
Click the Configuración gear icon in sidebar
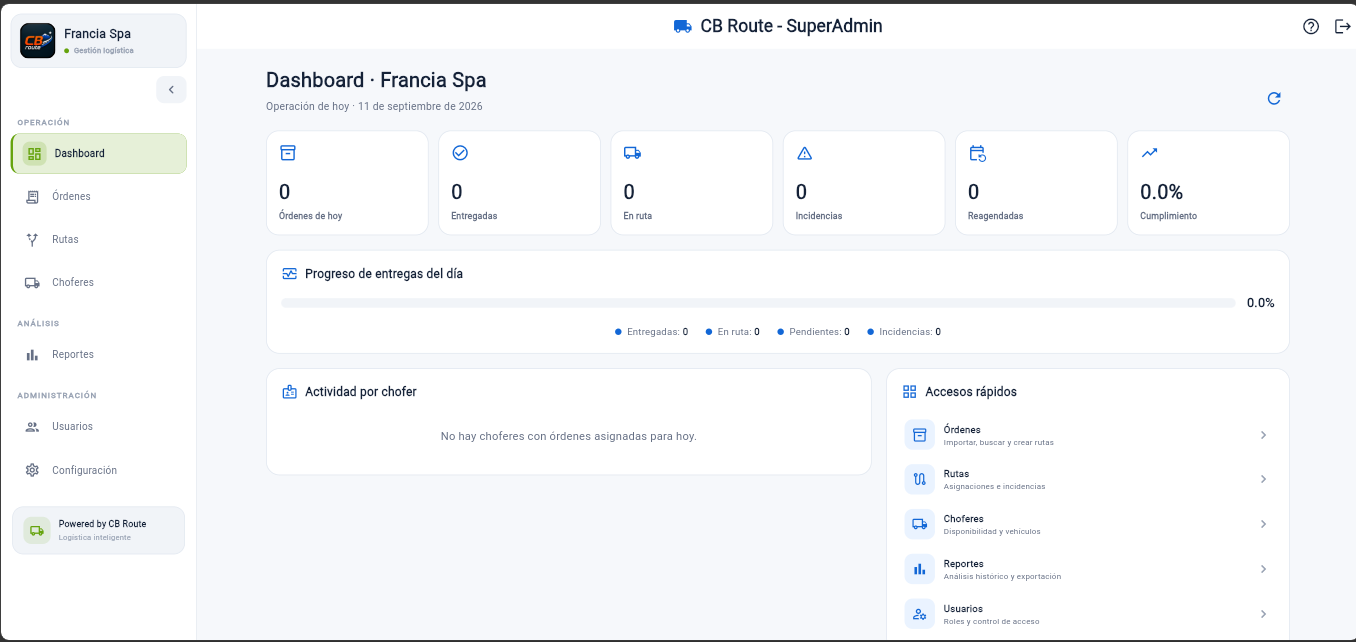(32, 470)
